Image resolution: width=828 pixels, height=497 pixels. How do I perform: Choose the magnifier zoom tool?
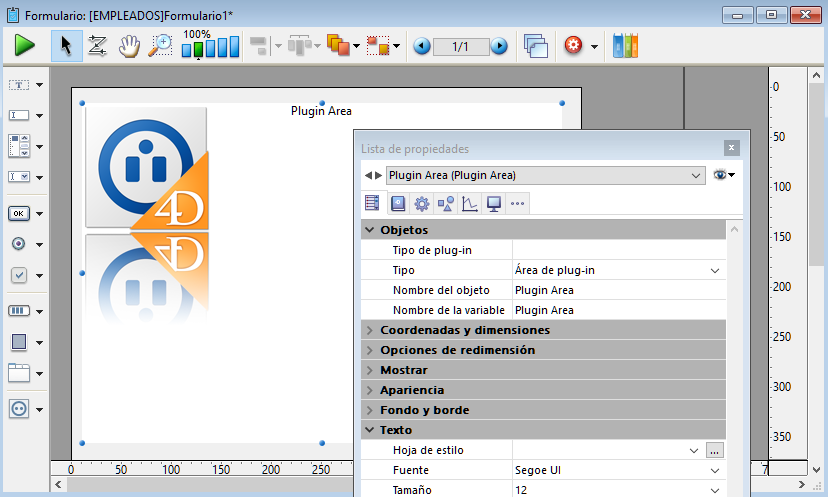click(160, 46)
